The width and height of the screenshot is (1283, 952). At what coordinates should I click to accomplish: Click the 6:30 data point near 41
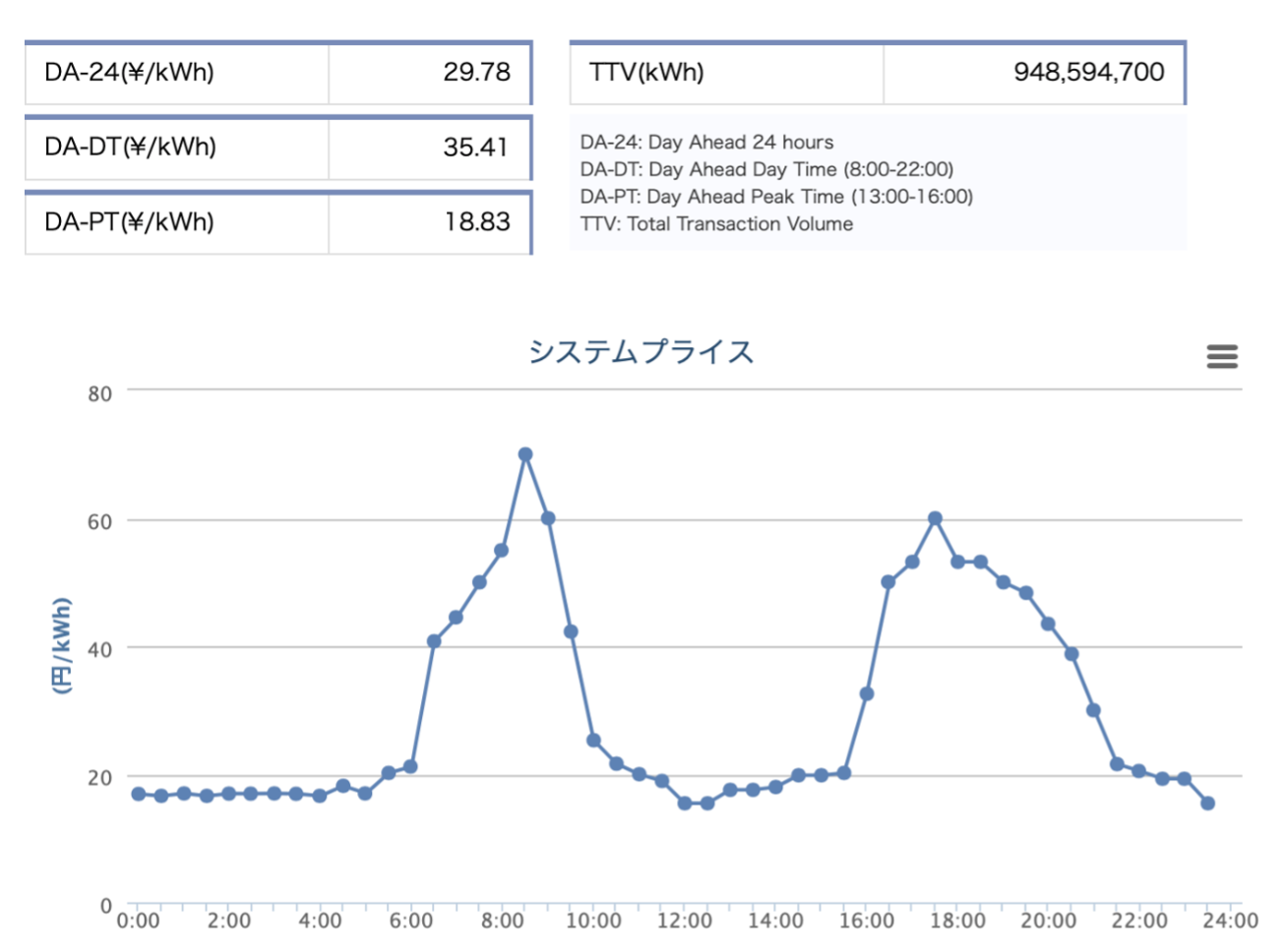[x=434, y=641]
